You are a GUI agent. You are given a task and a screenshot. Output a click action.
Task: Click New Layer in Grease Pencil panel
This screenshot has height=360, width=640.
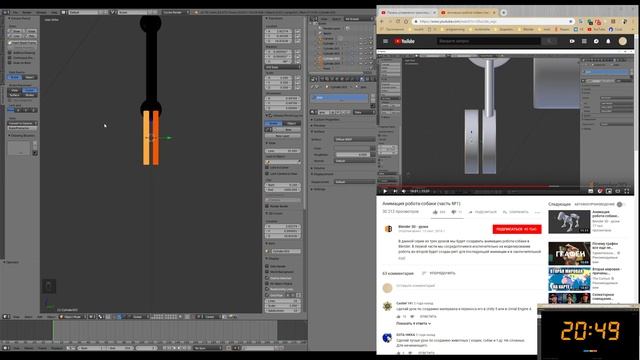(282, 136)
